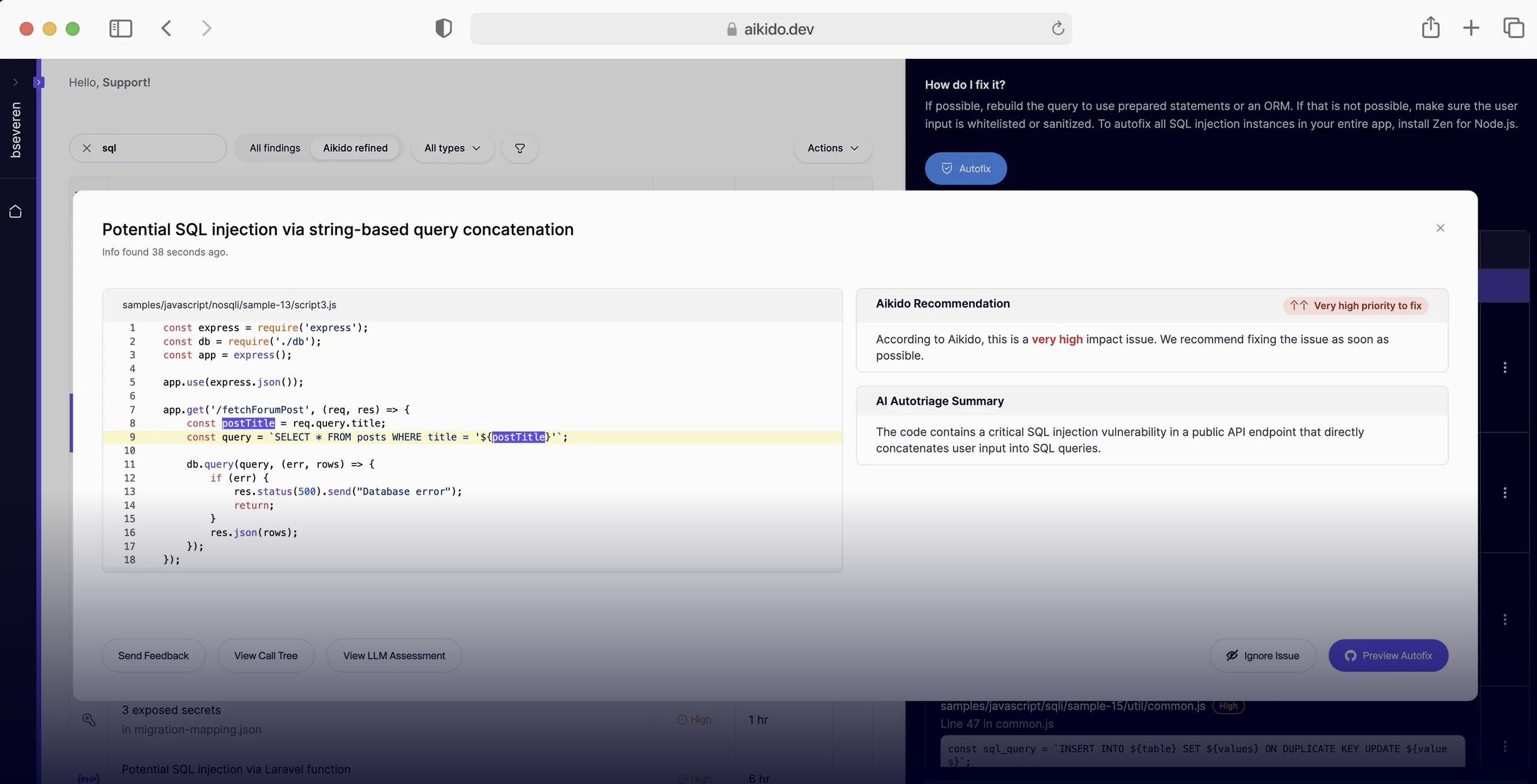Open a new browser tab with the plus icon
The width and height of the screenshot is (1537, 784).
pos(1471,28)
